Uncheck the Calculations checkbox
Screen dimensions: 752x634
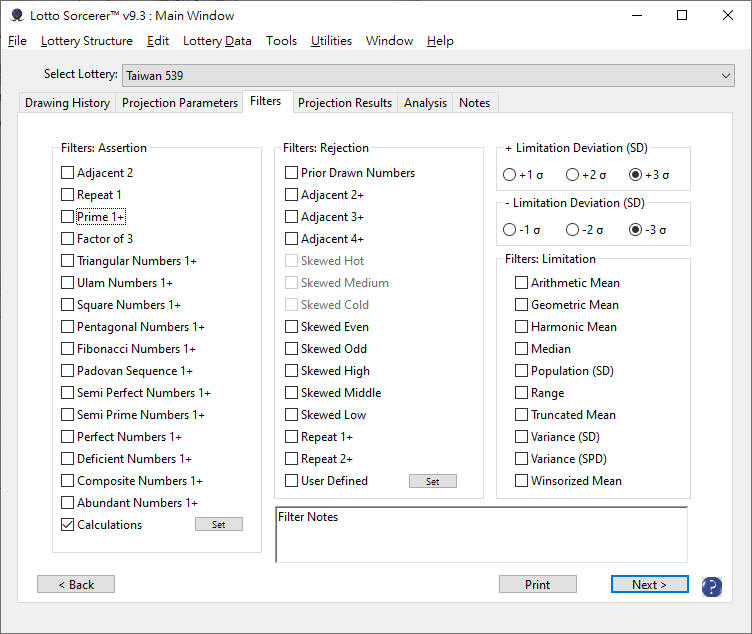68,525
